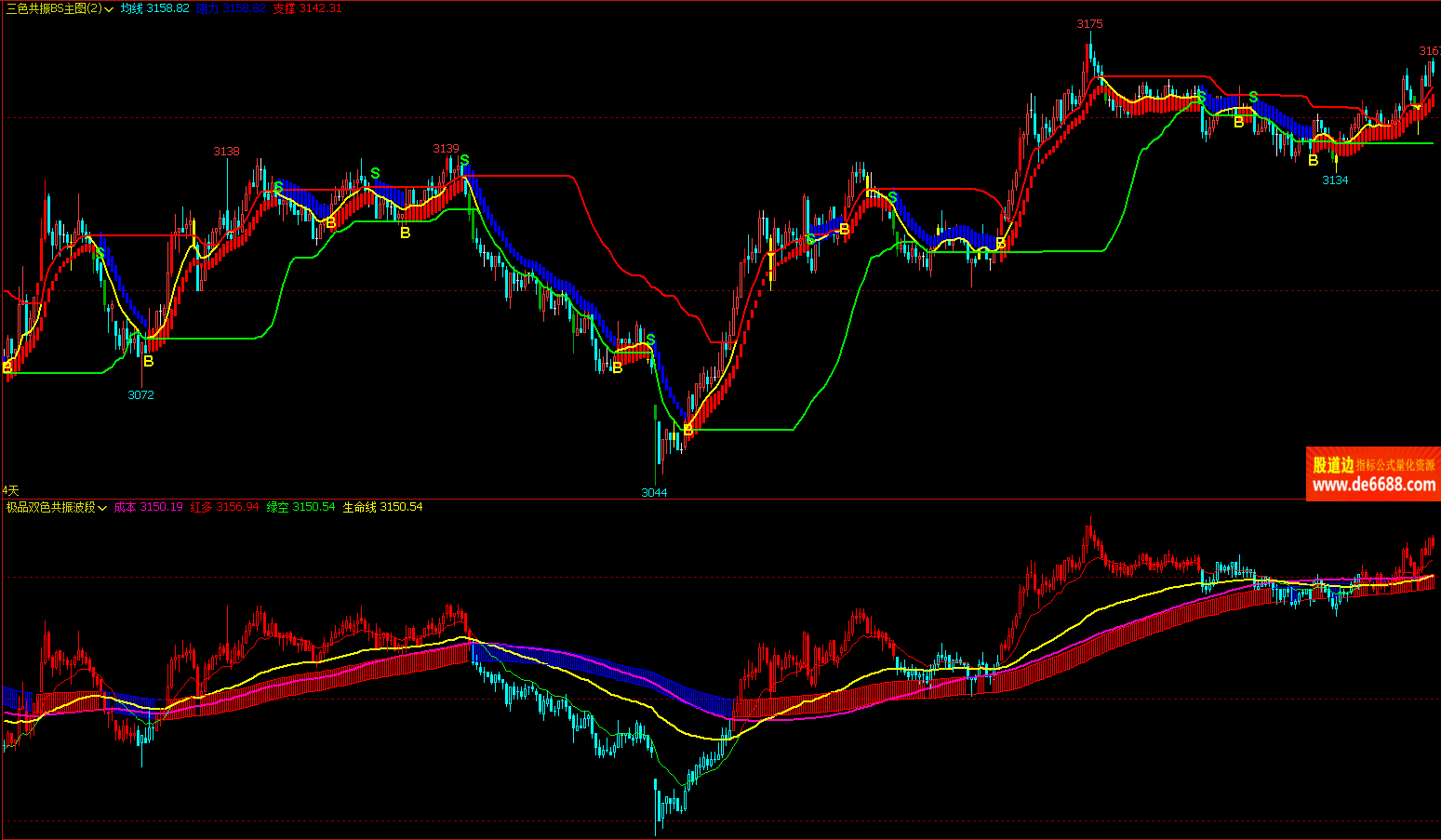Click the red 支撑 3142.31 legend

coord(307,8)
